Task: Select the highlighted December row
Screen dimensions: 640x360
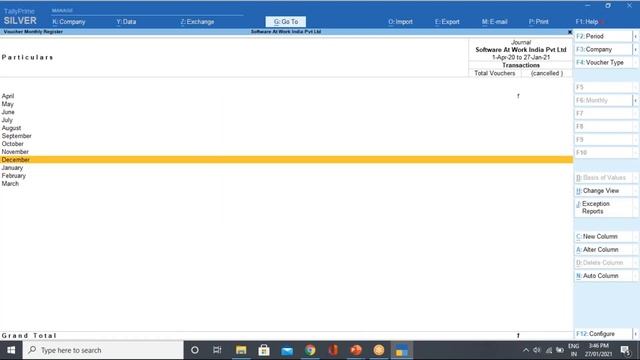Action: tap(286, 160)
